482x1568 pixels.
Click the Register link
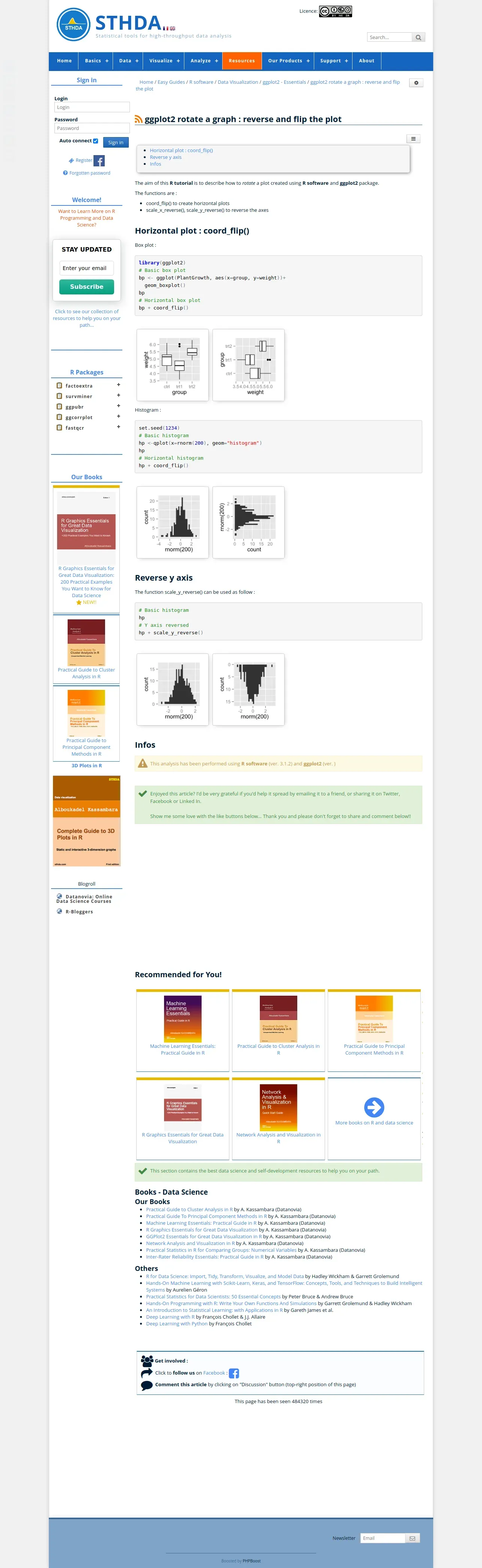[83, 161]
